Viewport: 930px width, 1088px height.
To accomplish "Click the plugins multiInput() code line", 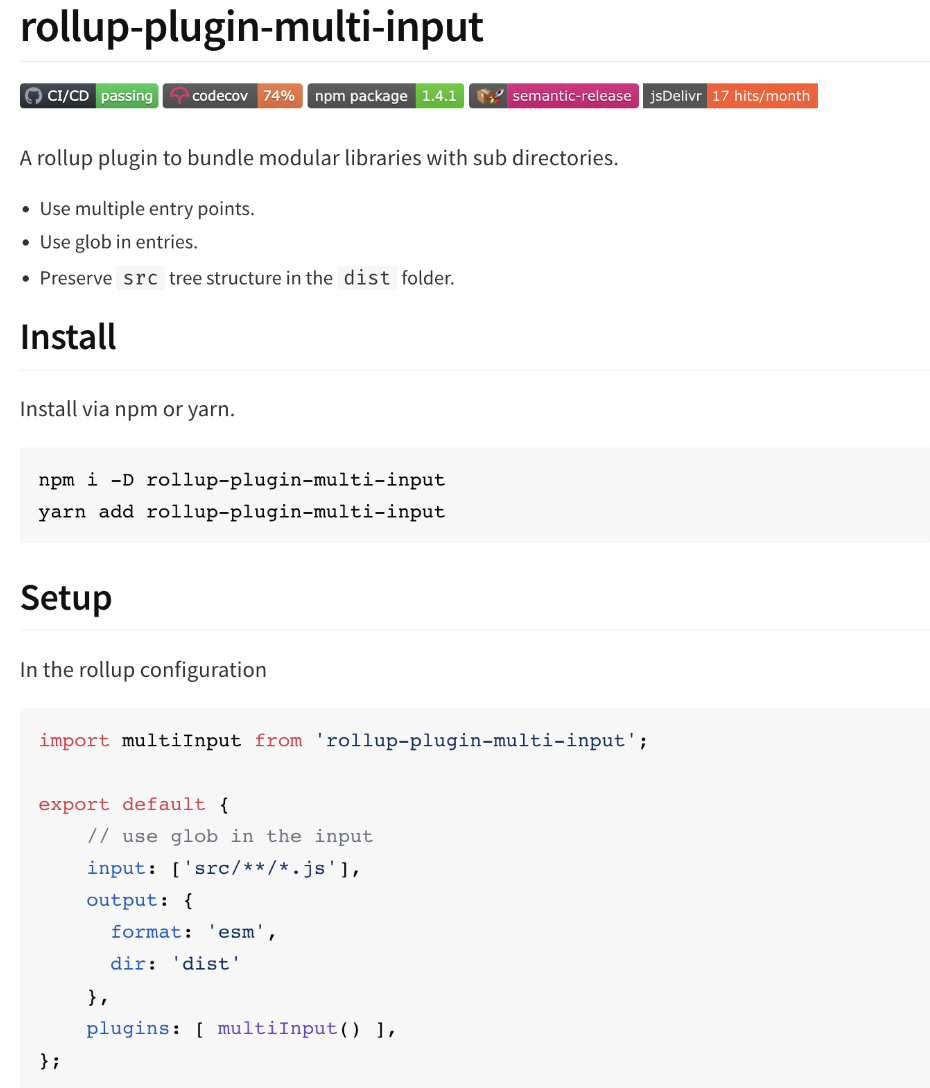I will coord(241,1028).
